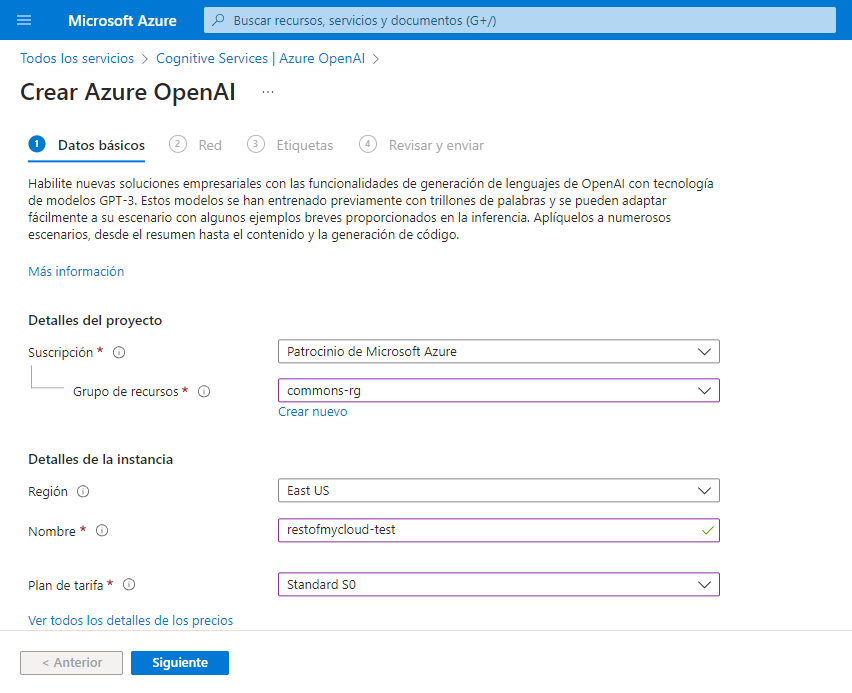The height and width of the screenshot is (693, 852).
Task: Open Cognitive Services | Azure OpenAI breadcrumb
Action: coord(260,58)
